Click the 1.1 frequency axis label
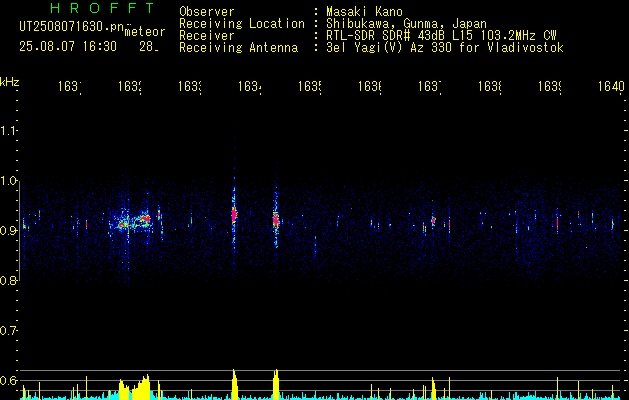 (x=8, y=130)
